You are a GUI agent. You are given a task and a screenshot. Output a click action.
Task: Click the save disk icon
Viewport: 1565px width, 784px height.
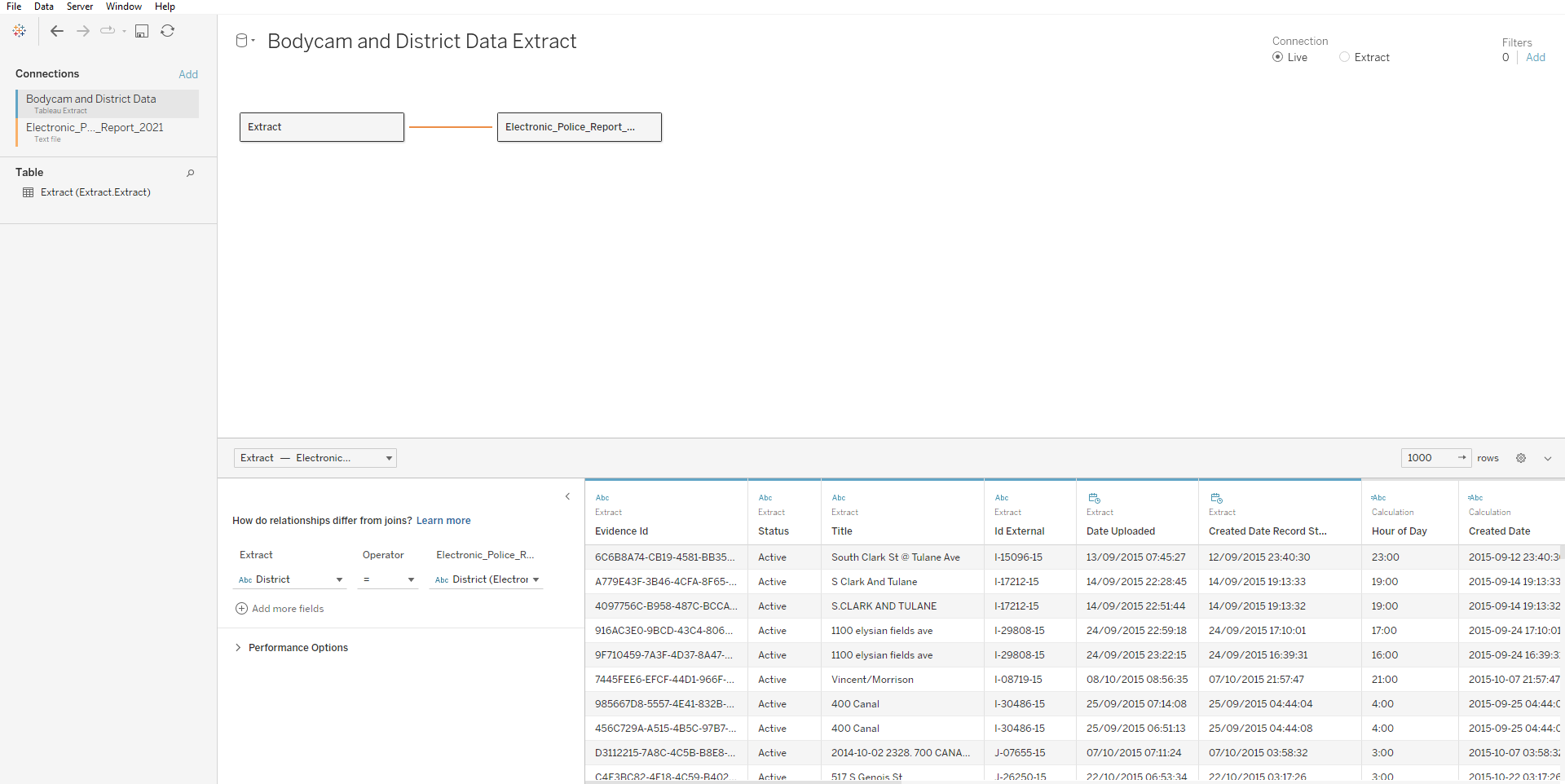pyautogui.click(x=142, y=31)
